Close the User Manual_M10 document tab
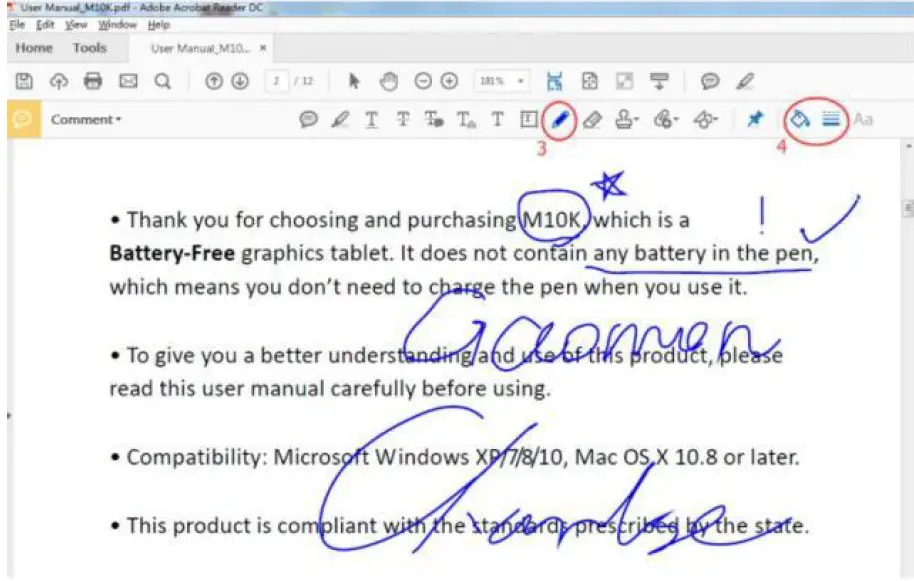This screenshot has width=914, height=581. pyautogui.click(x=263, y=48)
